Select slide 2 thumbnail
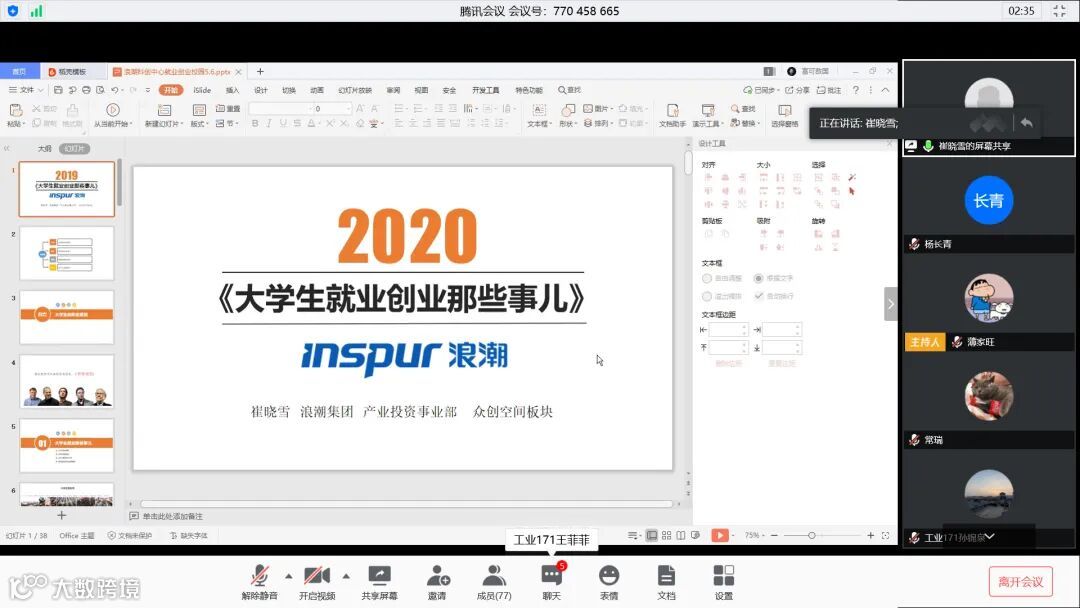This screenshot has height=608, width=1080. pos(67,253)
